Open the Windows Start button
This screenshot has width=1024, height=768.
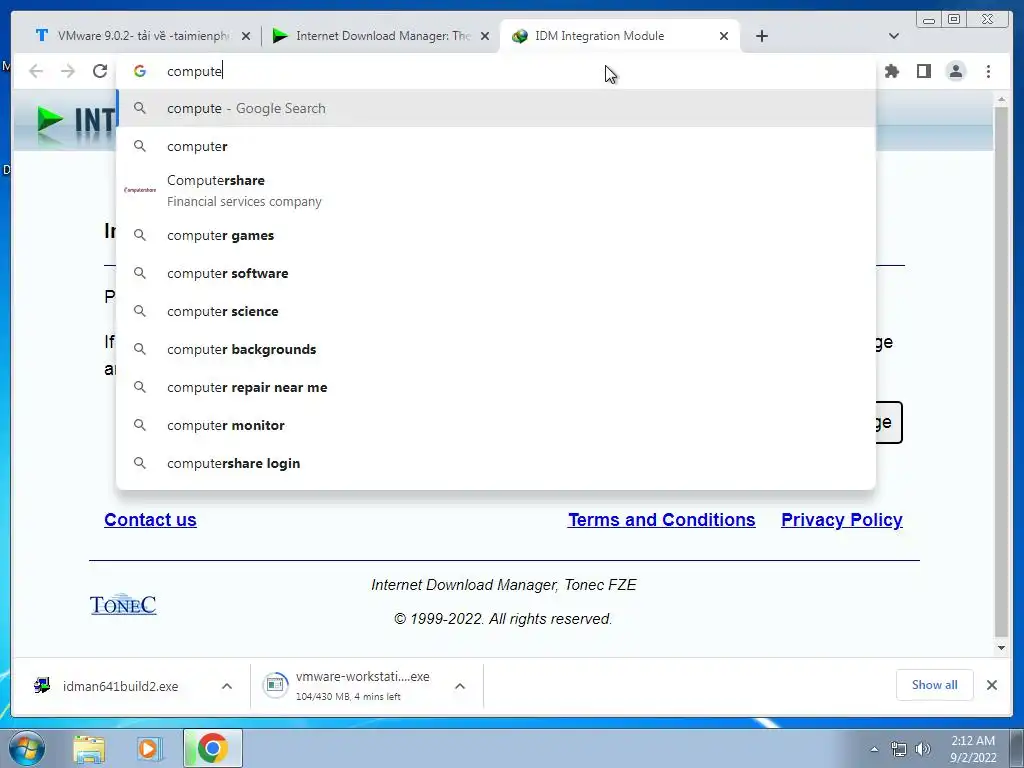pyautogui.click(x=26, y=748)
